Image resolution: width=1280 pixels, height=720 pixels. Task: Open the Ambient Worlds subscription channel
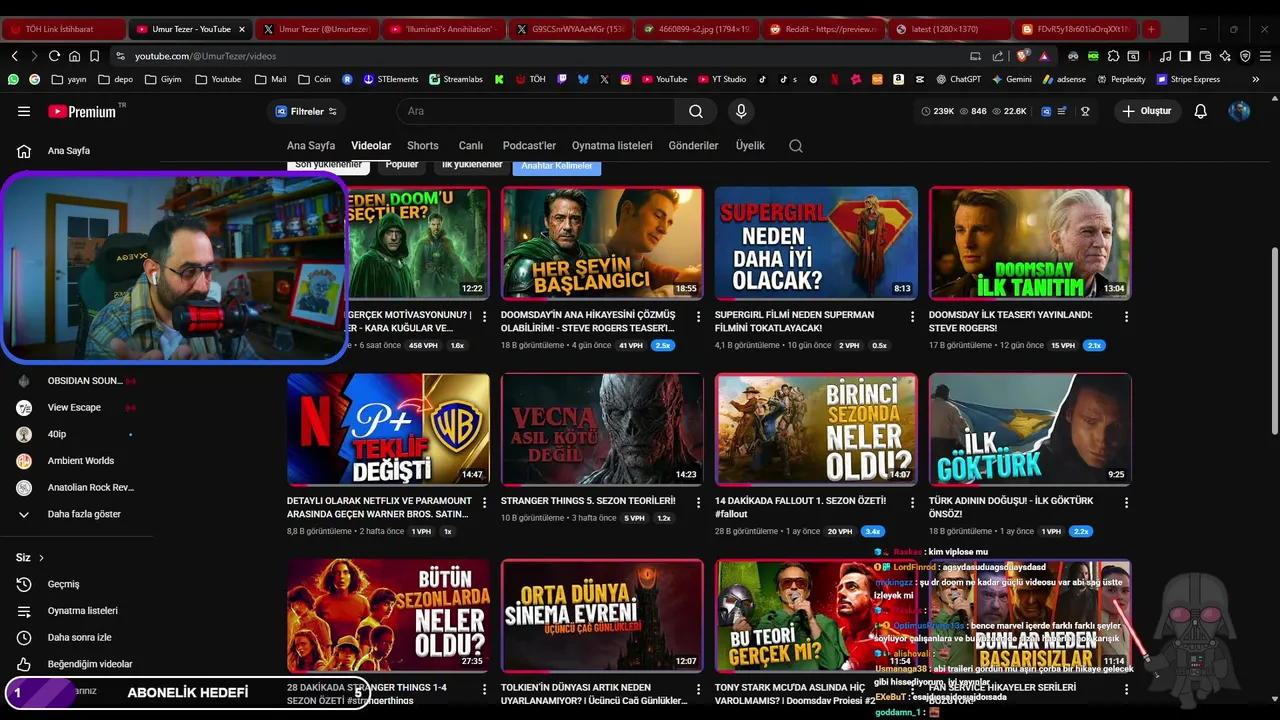click(80, 461)
